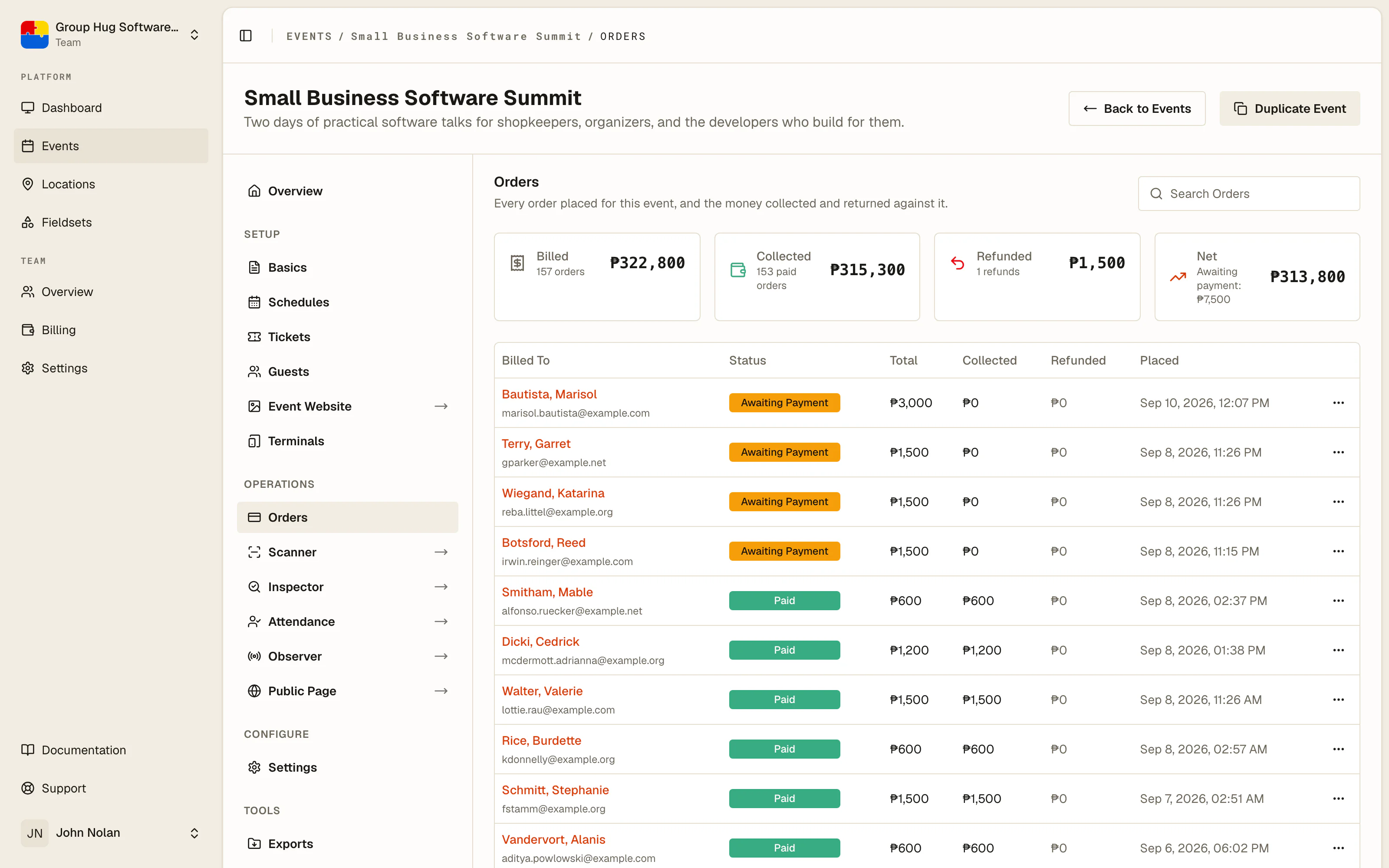Click the Billed To column header

526,361
